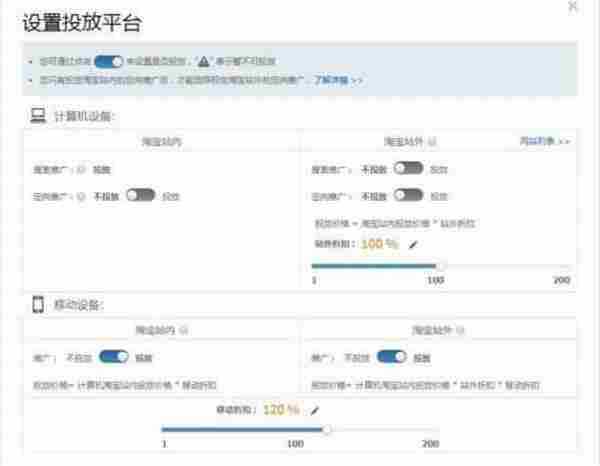The height and width of the screenshot is (466, 600).
Task: Toggle the sample switch in the blue info banner
Action: (x=108, y=61)
